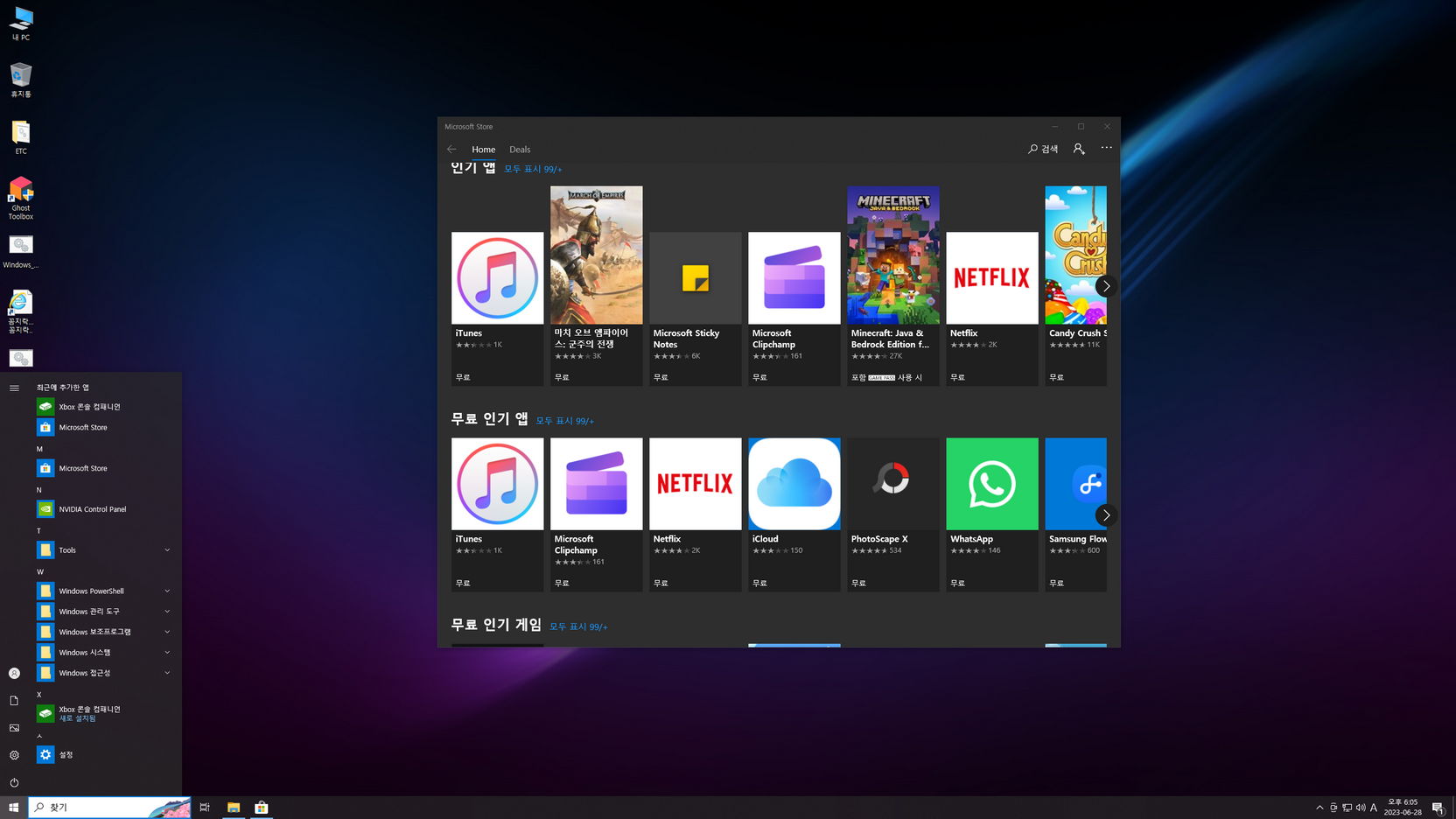Open the Store search (검색)
This screenshot has width=1456, height=819.
click(1043, 149)
